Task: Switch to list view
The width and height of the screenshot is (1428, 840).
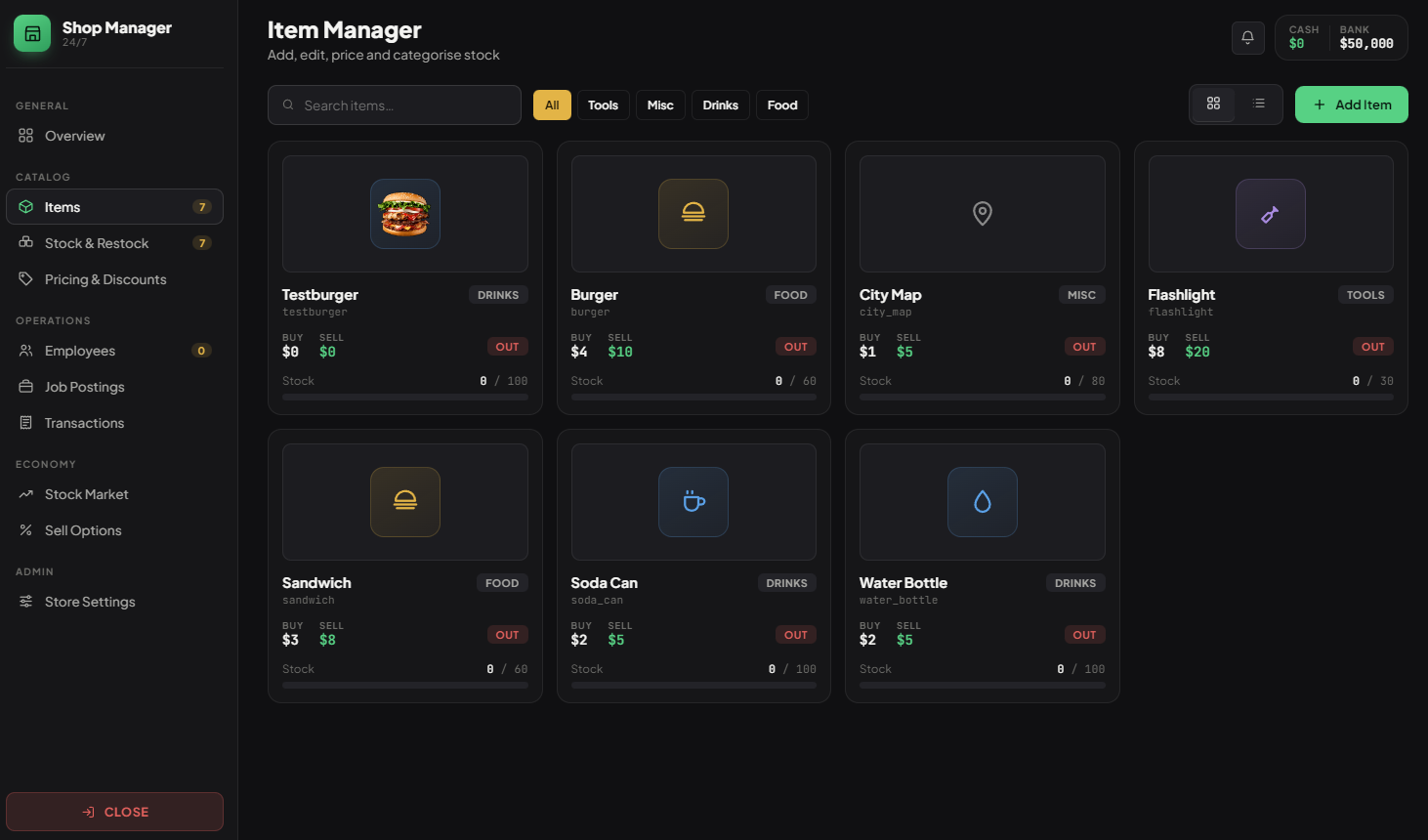Action: click(1259, 104)
